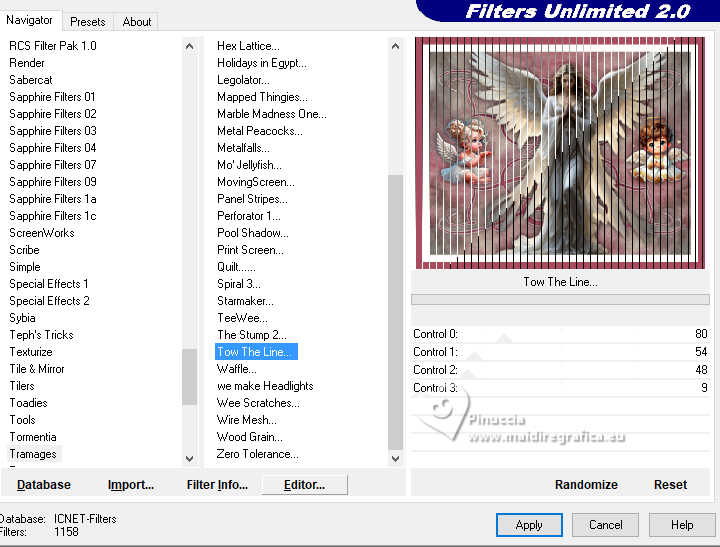Select RCS Filter Pak 1.0 category
The width and height of the screenshot is (720, 547).
53,46
